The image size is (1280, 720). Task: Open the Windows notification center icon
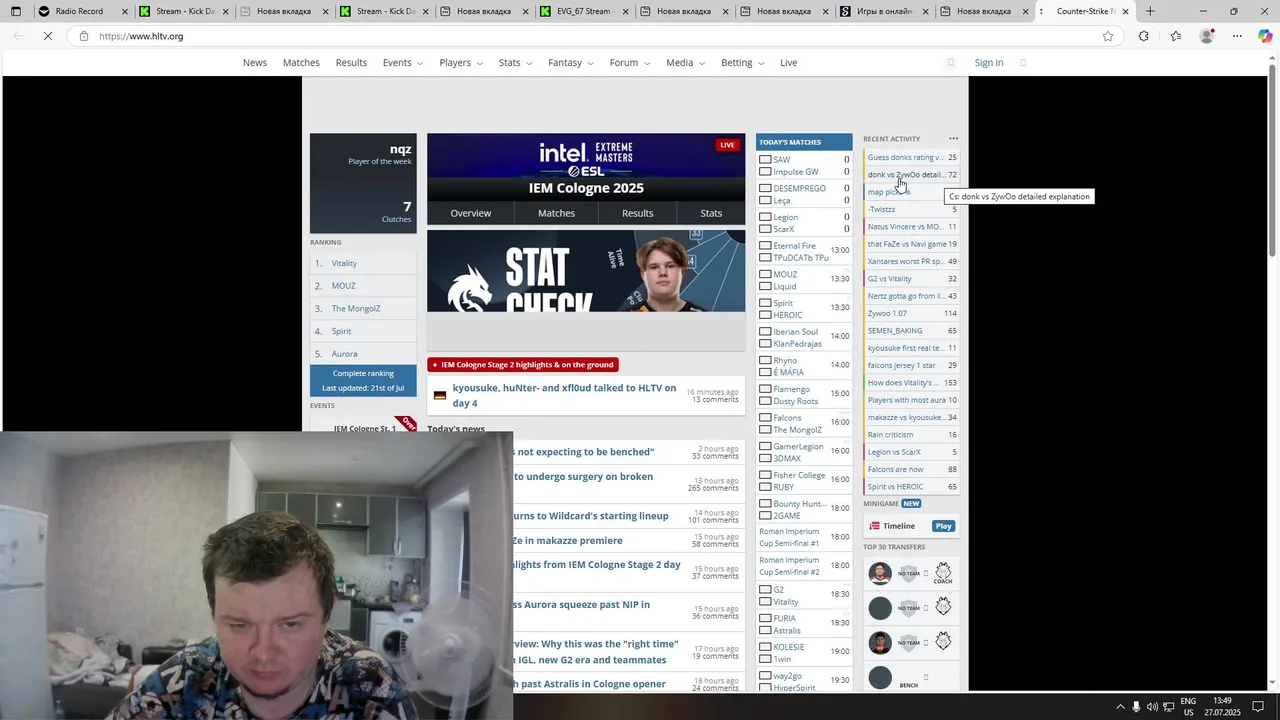[x=1258, y=707]
